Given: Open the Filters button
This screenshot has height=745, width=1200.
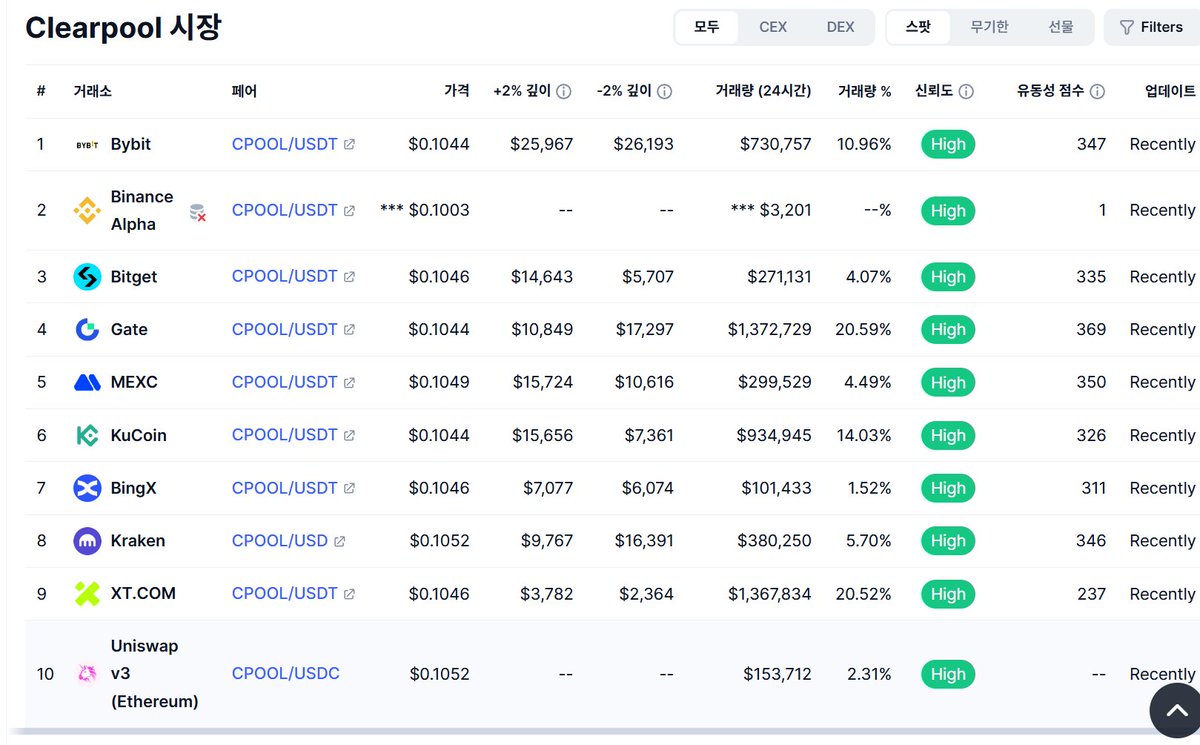Looking at the screenshot, I should (x=1151, y=27).
